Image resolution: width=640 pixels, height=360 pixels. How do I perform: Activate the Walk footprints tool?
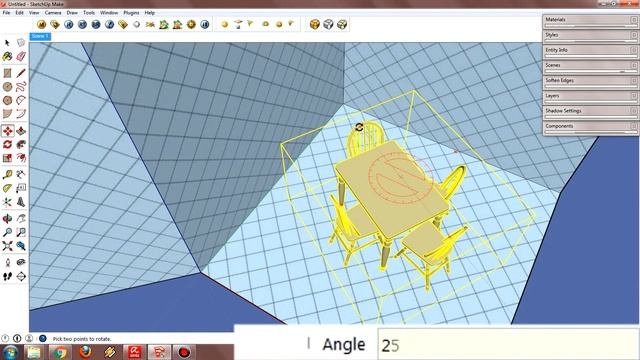point(7,276)
